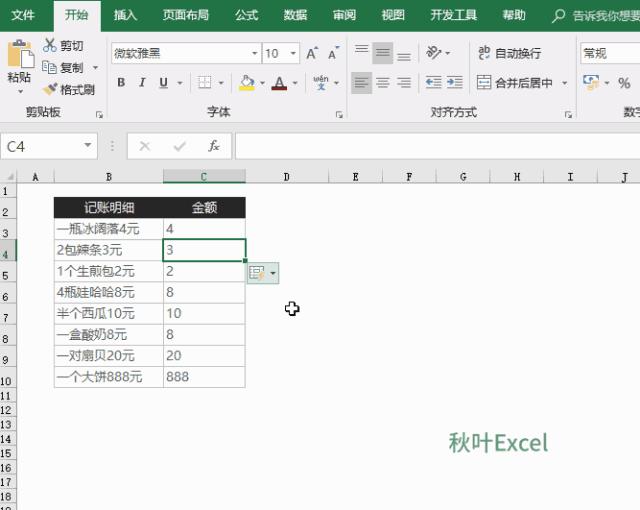This screenshot has width=640, height=510.
Task: Switch to the Formulas (公式) tab
Action: click(x=246, y=16)
